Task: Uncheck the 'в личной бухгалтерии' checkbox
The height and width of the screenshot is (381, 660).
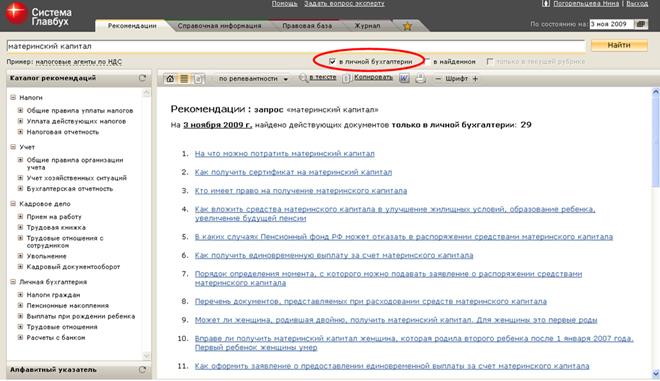Action: 332,61
